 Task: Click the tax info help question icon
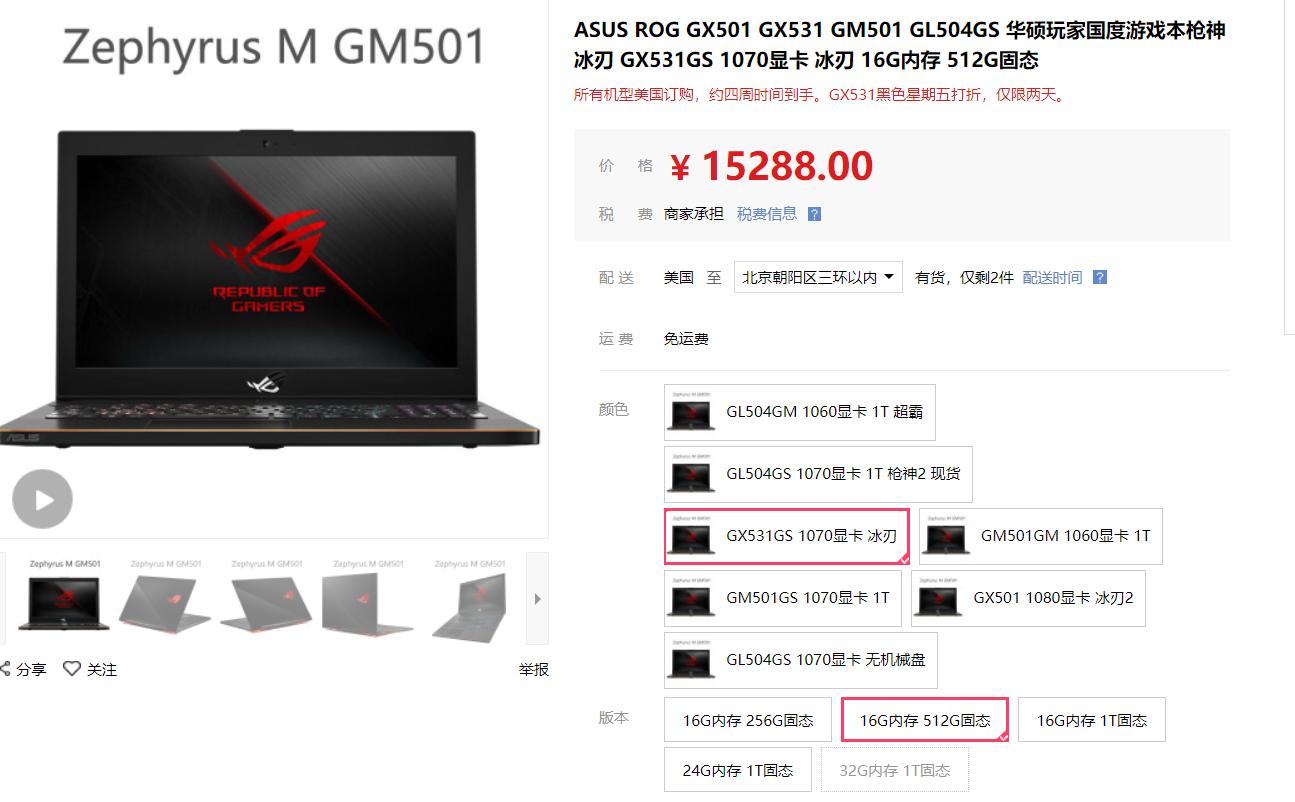click(814, 214)
